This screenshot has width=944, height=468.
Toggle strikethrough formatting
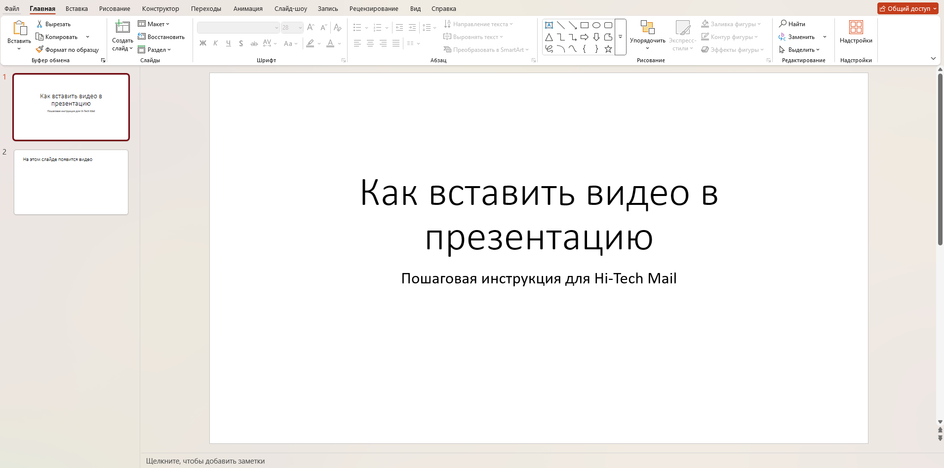pyautogui.click(x=253, y=43)
